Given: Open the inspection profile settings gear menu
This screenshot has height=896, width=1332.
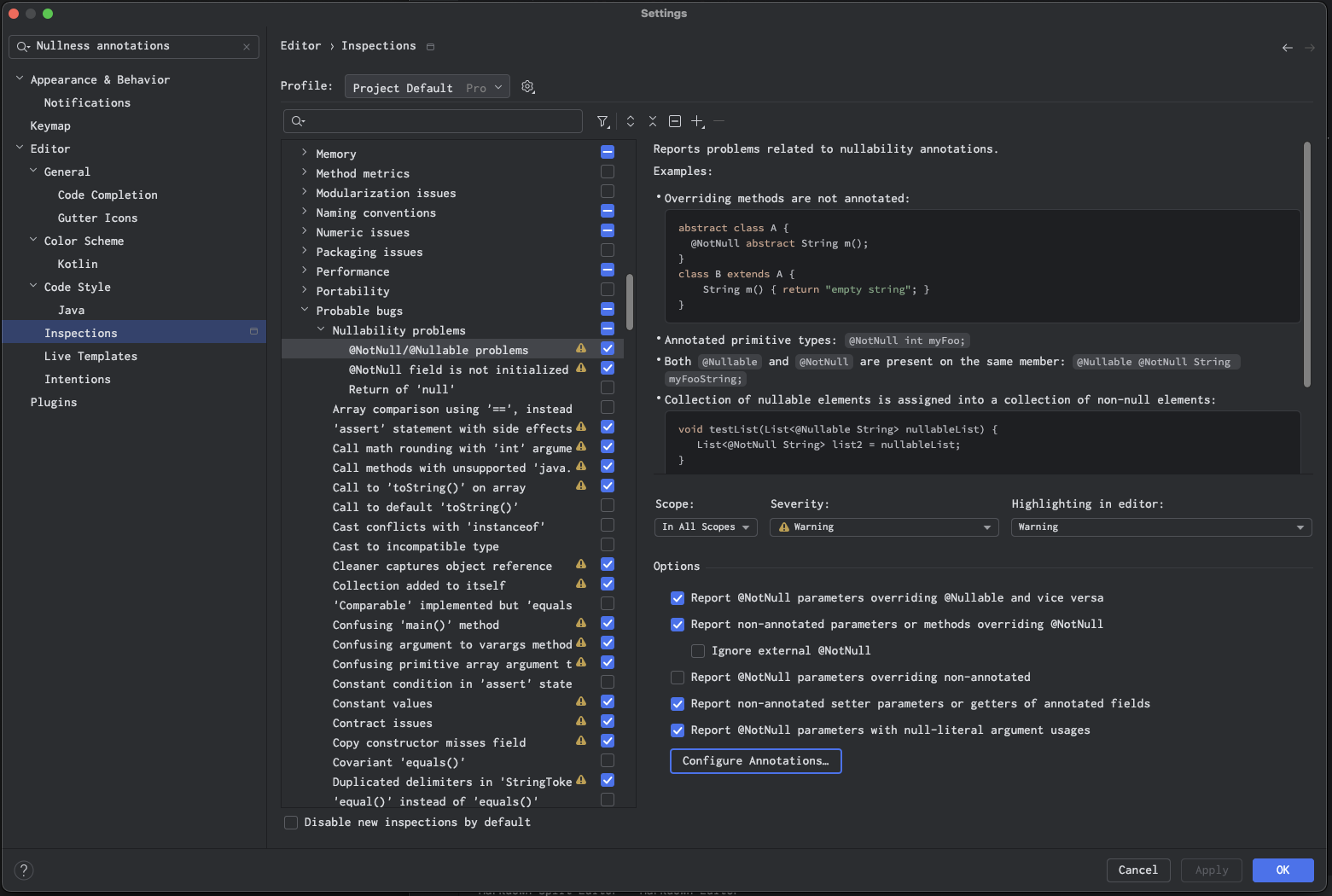Looking at the screenshot, I should coord(527,86).
